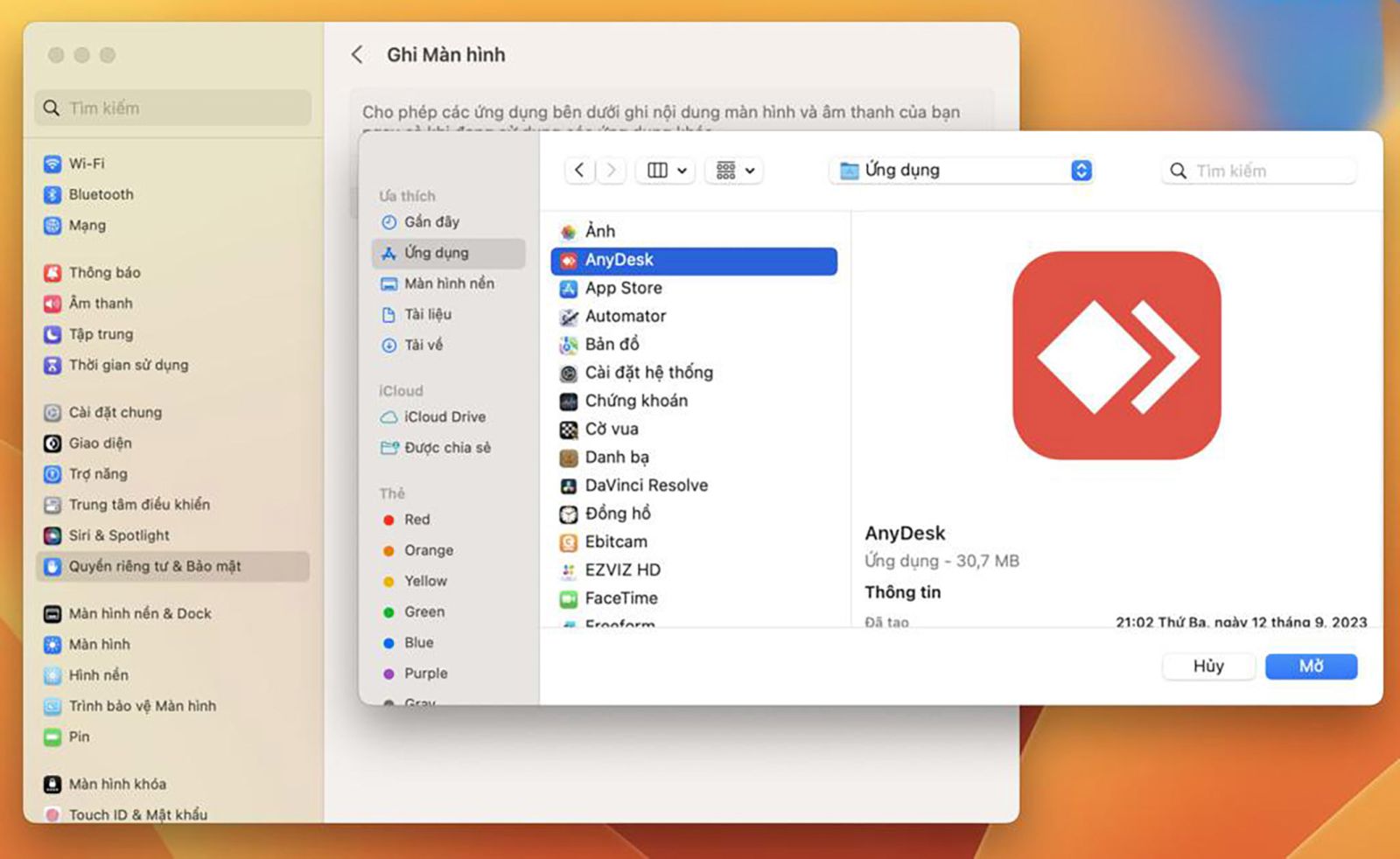Viewport: 1400px width, 859px height.
Task: Open Tải về downloads folder
Action: pos(449,345)
